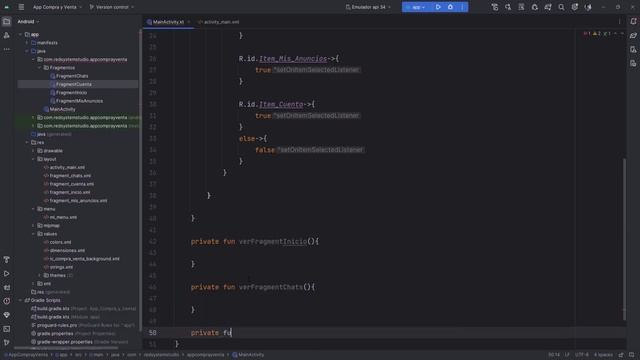Screen dimensions: 640x360
Task: Debug the app with the bug icon
Action: (450, 7)
